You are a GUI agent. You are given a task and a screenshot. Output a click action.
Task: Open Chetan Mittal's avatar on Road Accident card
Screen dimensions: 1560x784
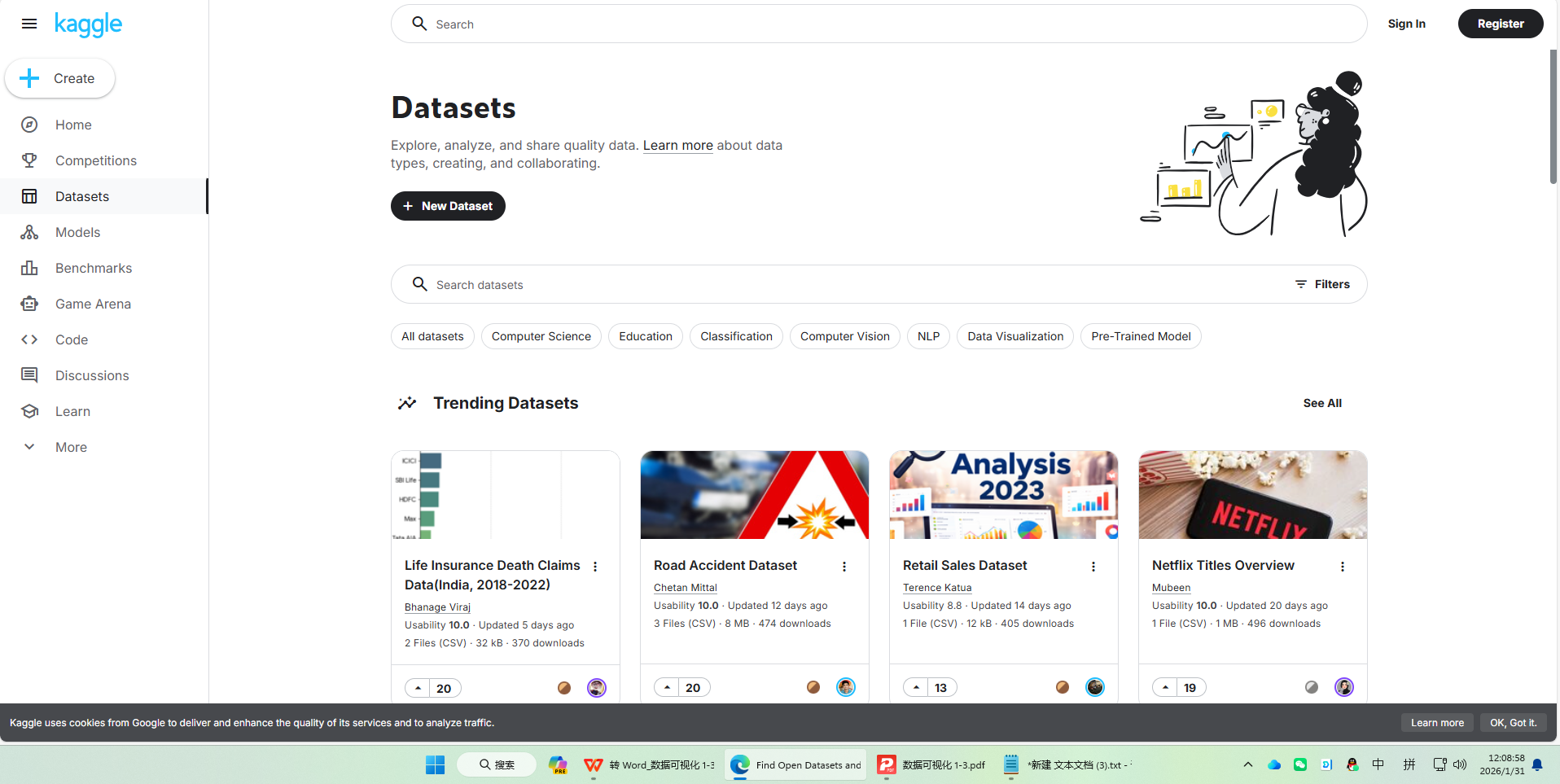846,687
